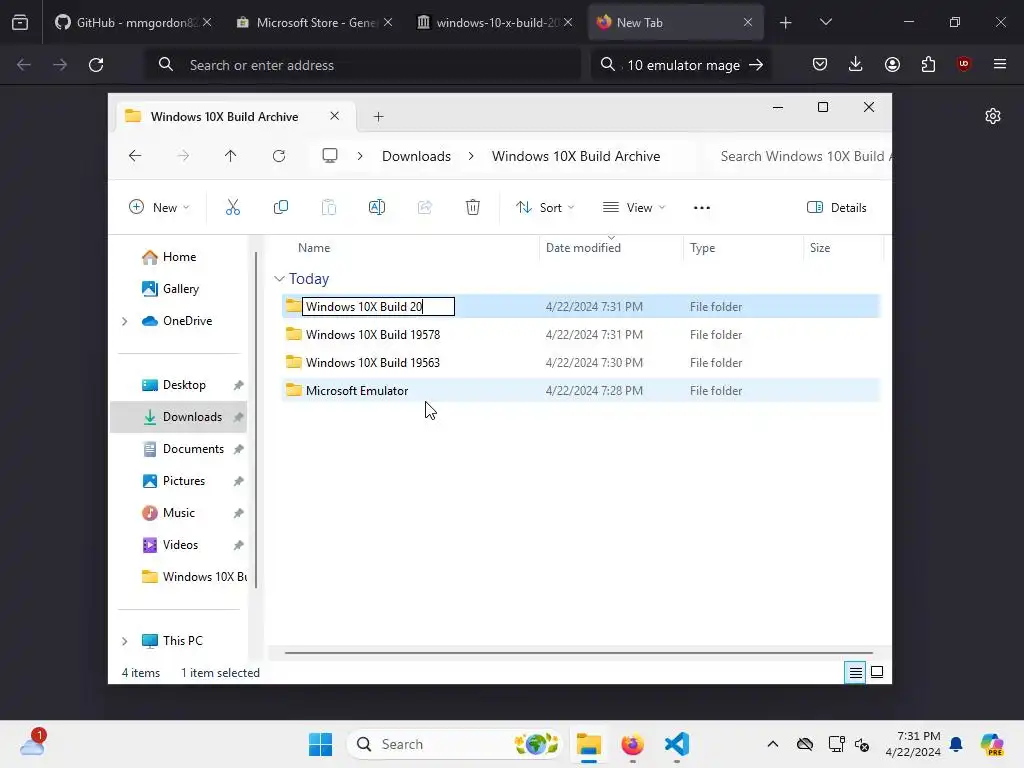This screenshot has height=768, width=1024.
Task: Select the Windows 10X Build 19563 folder
Action: tap(581, 363)
